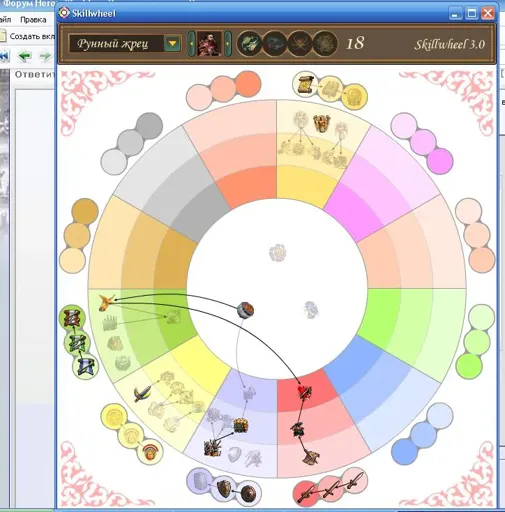Select the hummingbird ability in green sector
The height and width of the screenshot is (512, 505).
click(107, 302)
